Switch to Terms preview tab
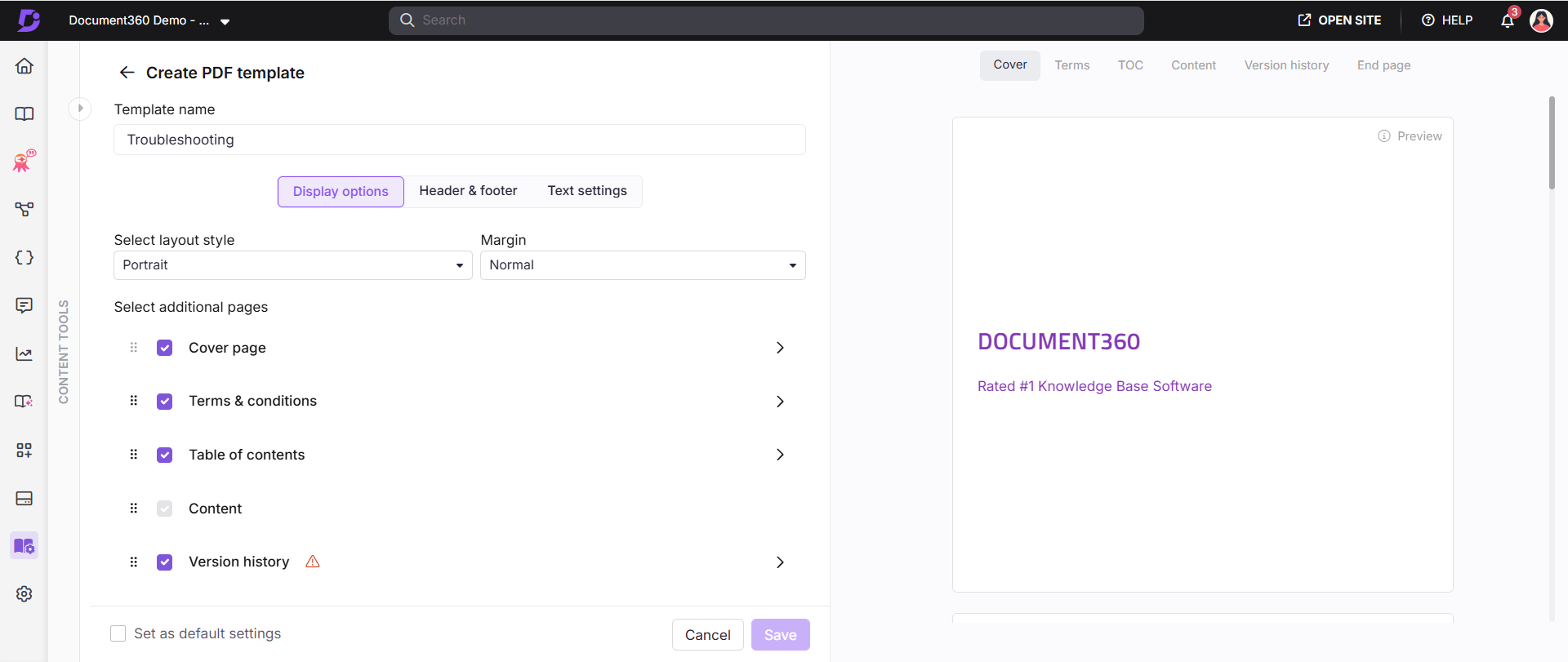Viewport: 1568px width, 662px height. (1072, 65)
